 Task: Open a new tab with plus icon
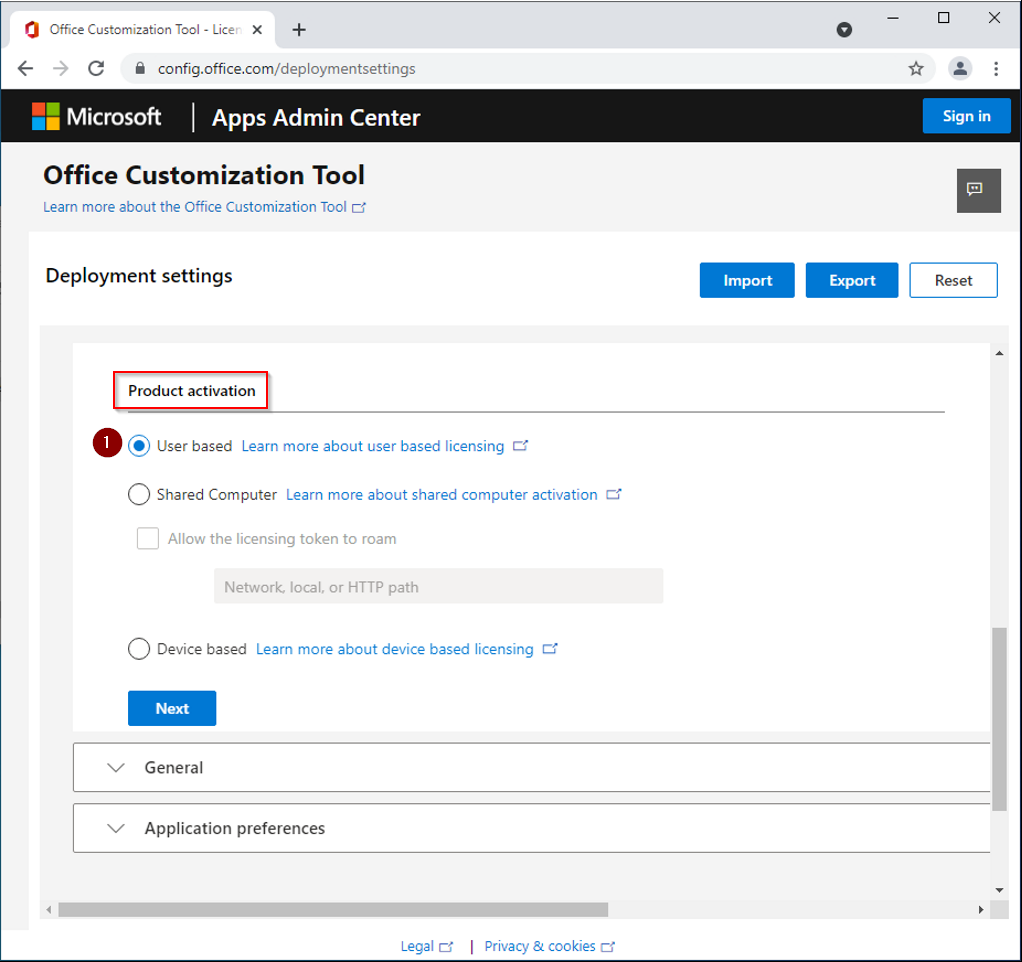click(x=299, y=30)
